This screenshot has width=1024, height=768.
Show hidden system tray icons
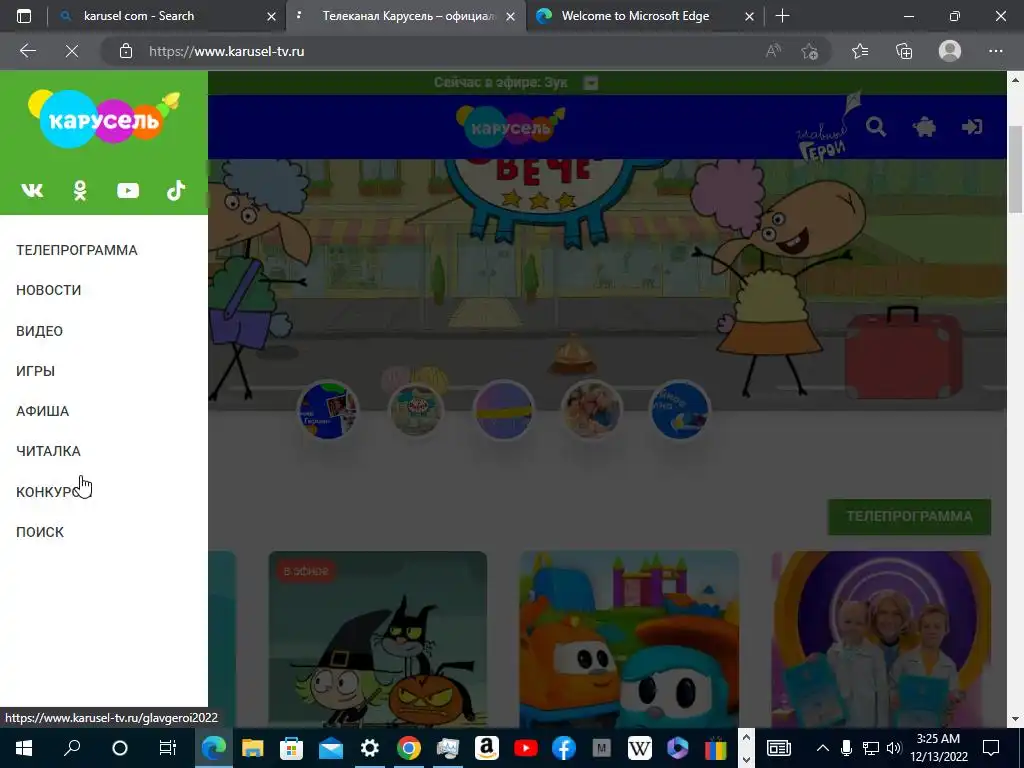[x=823, y=748]
